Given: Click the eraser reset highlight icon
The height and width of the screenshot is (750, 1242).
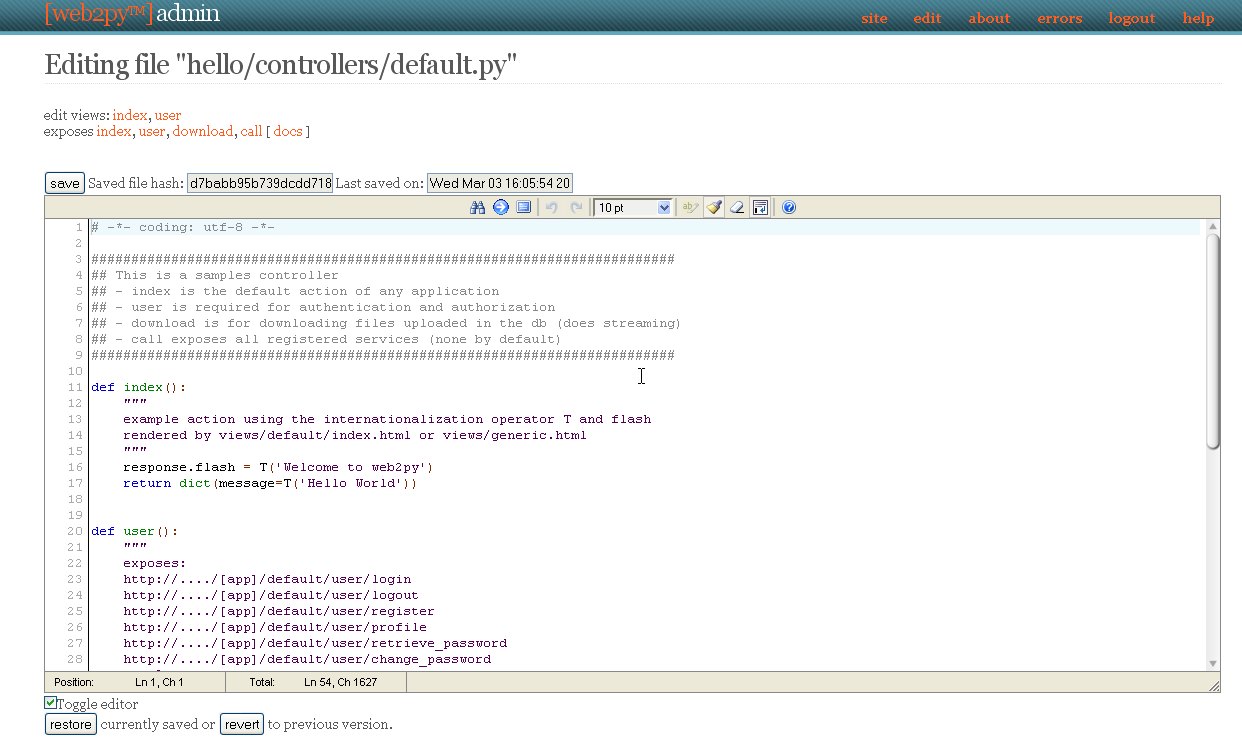Looking at the screenshot, I should [x=737, y=208].
